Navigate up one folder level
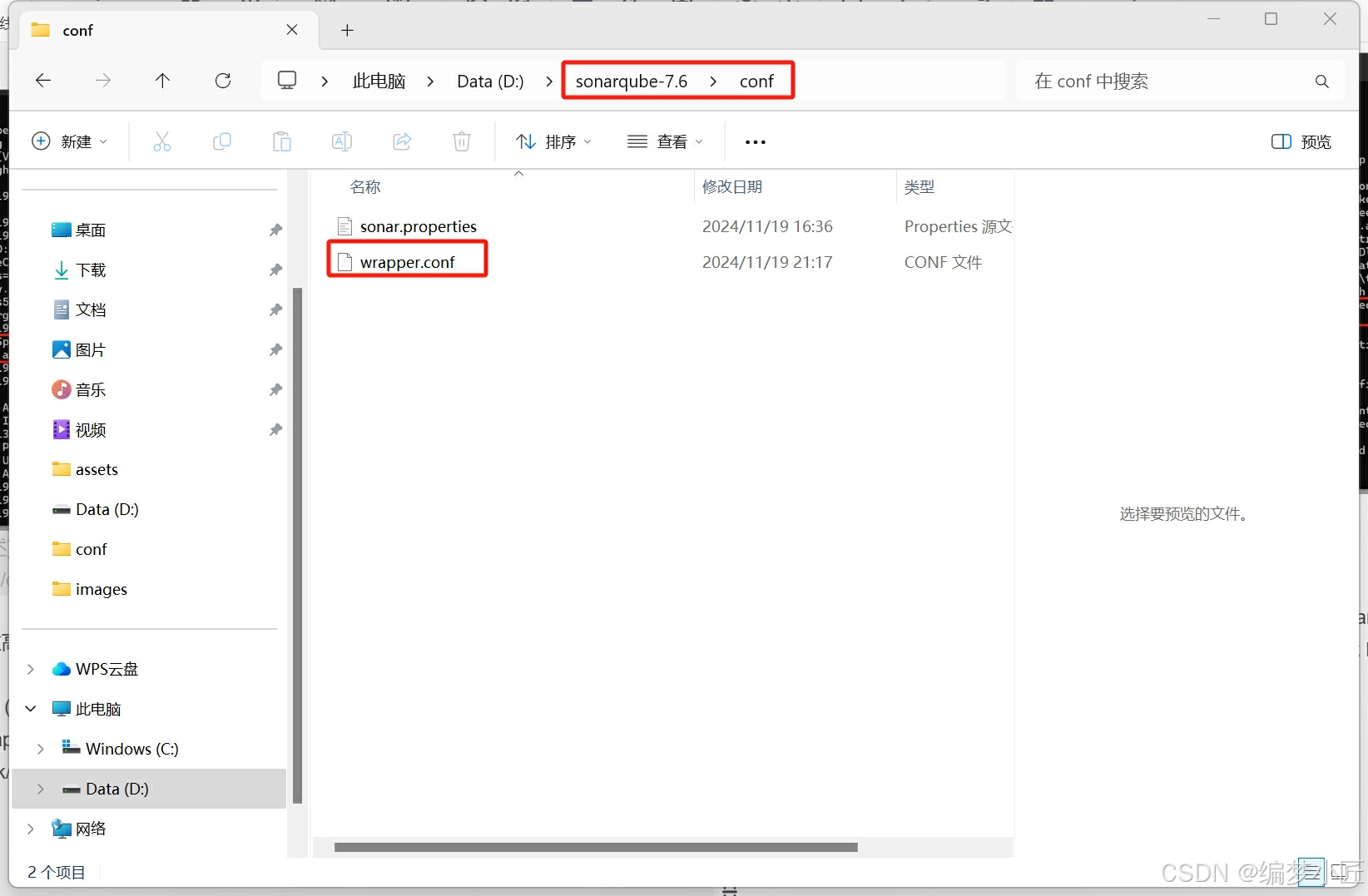 [x=162, y=81]
